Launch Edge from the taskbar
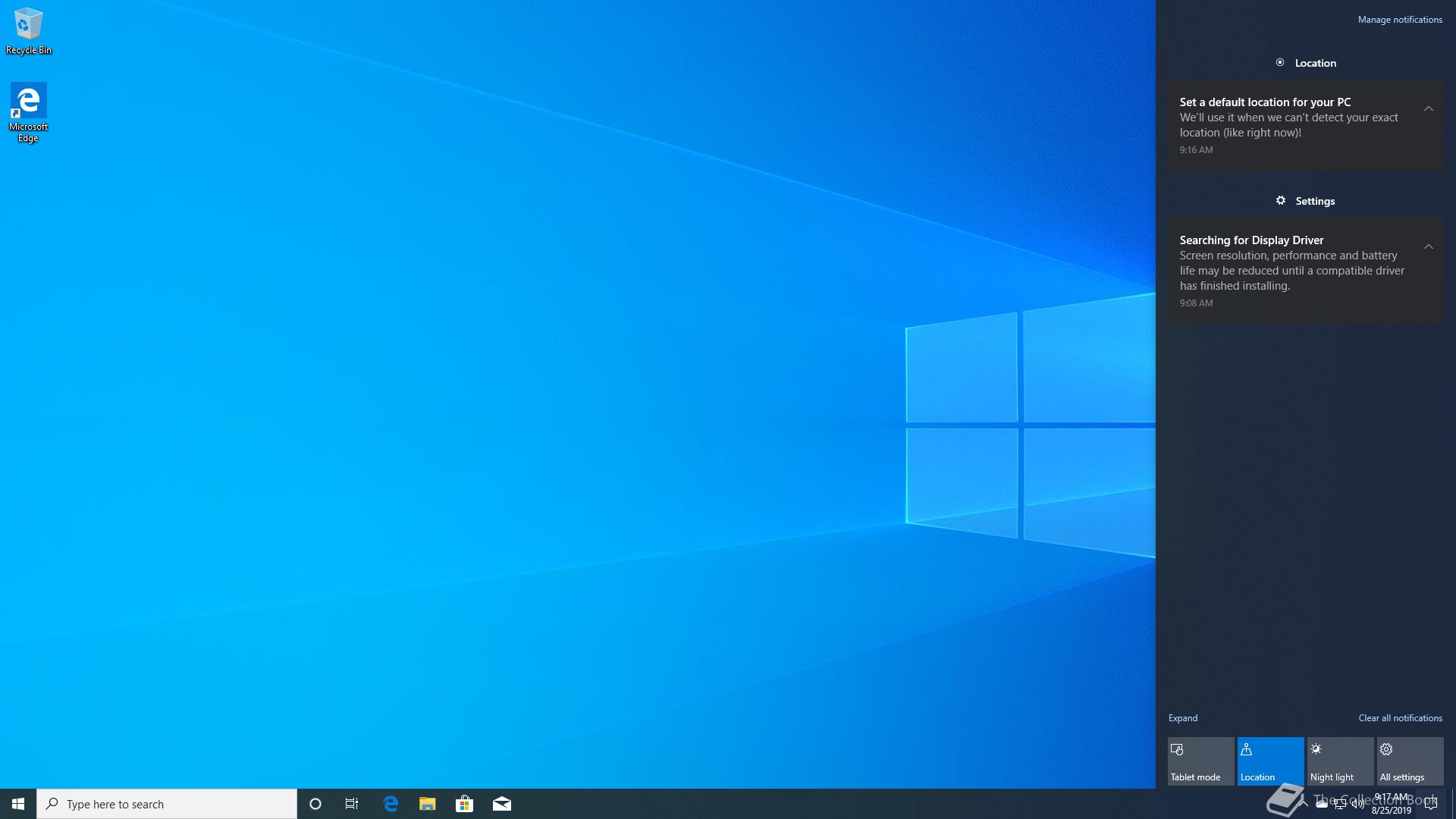The width and height of the screenshot is (1456, 819). (x=391, y=804)
